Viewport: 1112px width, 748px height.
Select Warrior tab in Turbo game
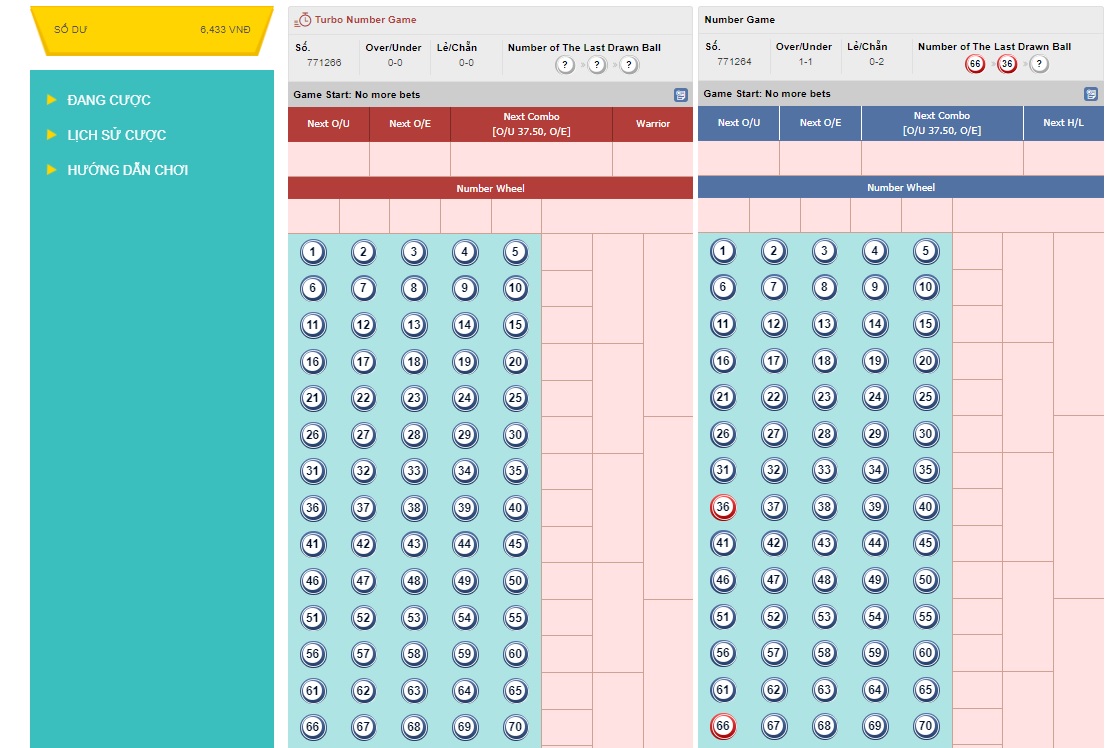[653, 124]
